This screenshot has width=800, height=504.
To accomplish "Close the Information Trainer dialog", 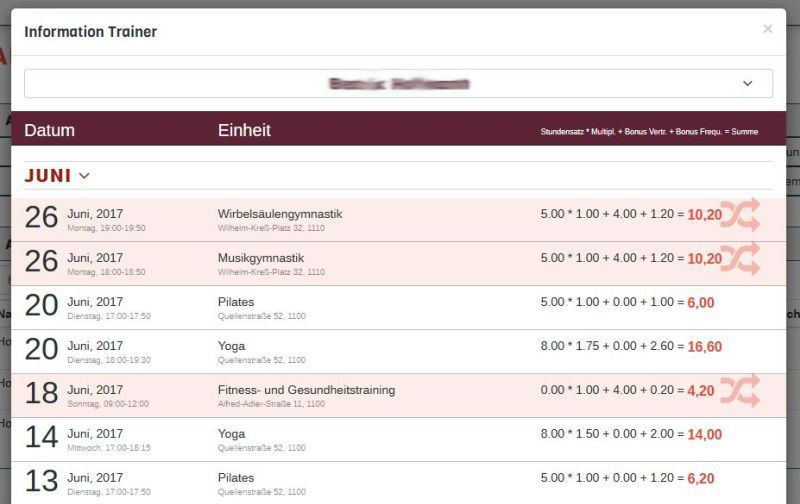I will 767,29.
